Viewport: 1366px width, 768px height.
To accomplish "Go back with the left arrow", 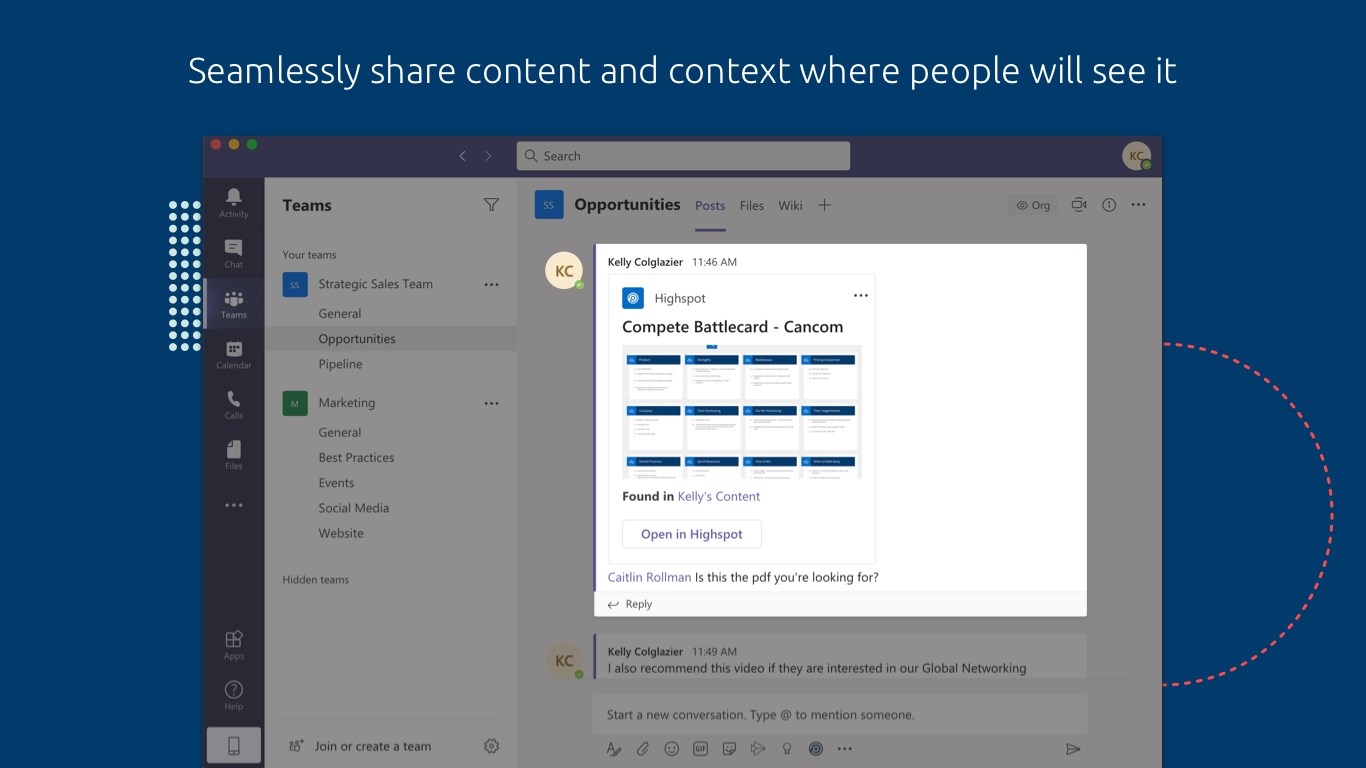I will [x=462, y=156].
